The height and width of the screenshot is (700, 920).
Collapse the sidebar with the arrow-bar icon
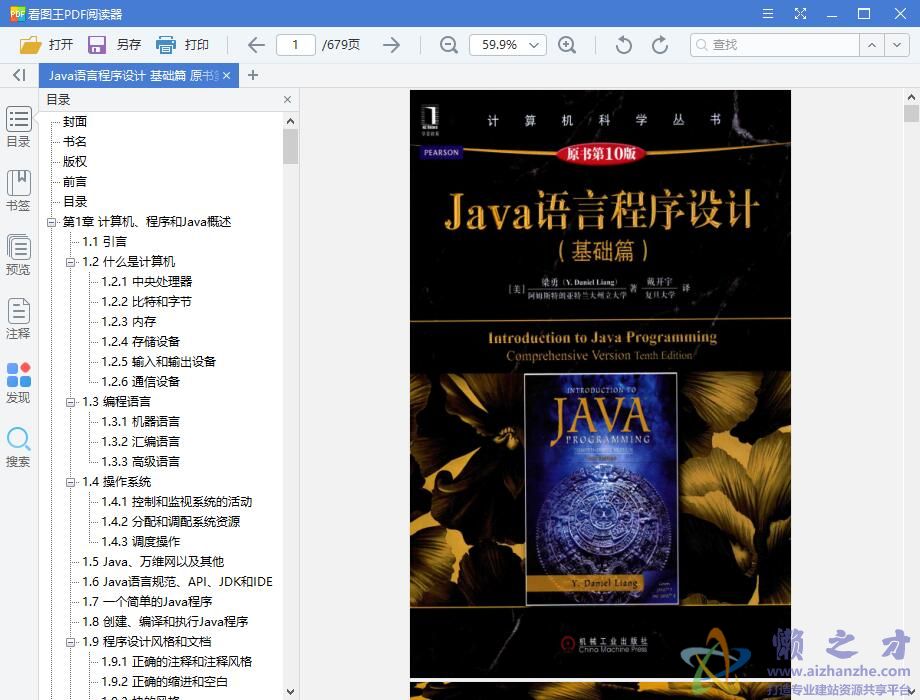point(19,75)
